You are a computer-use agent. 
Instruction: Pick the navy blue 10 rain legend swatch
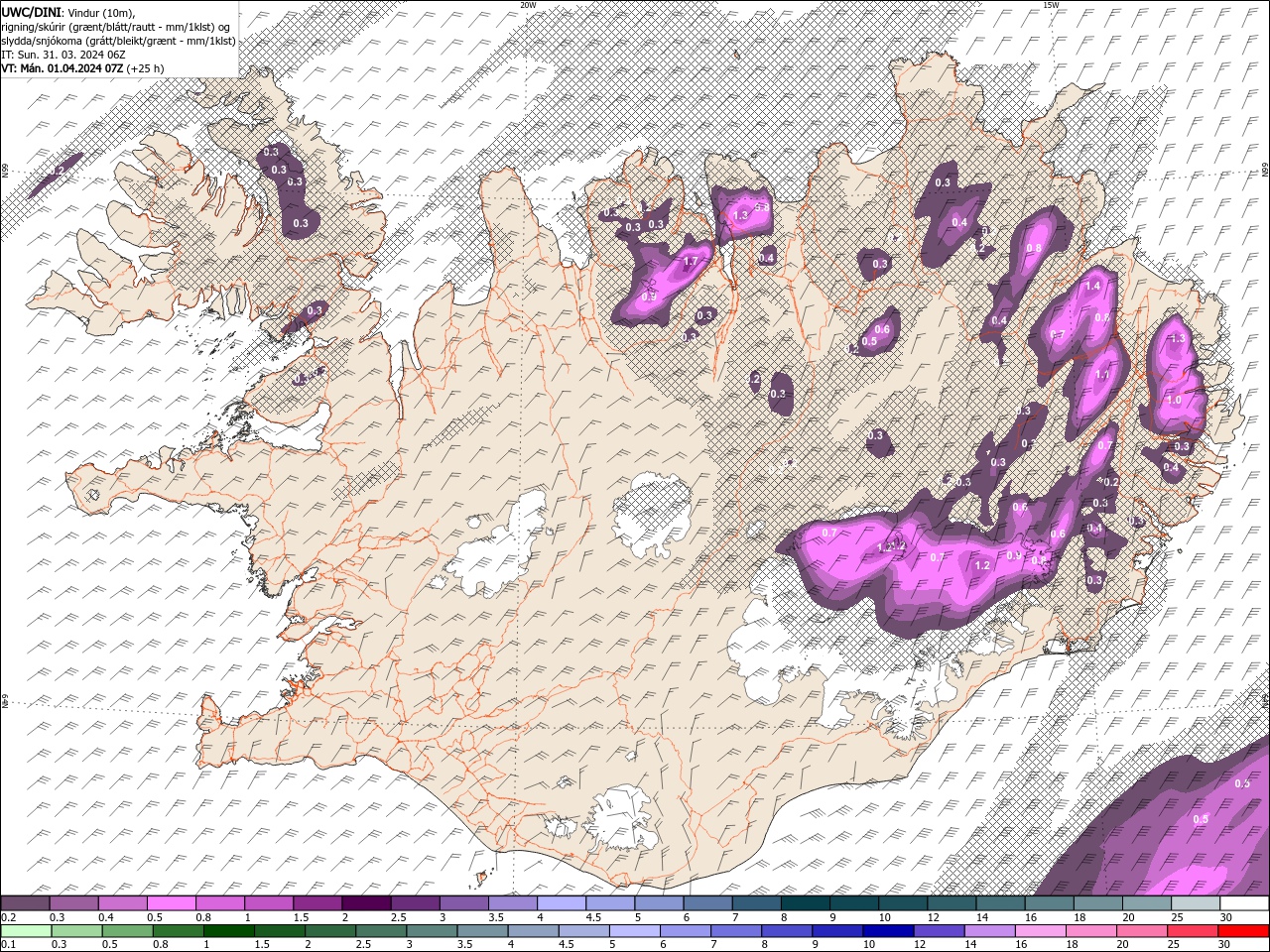[x=889, y=931]
